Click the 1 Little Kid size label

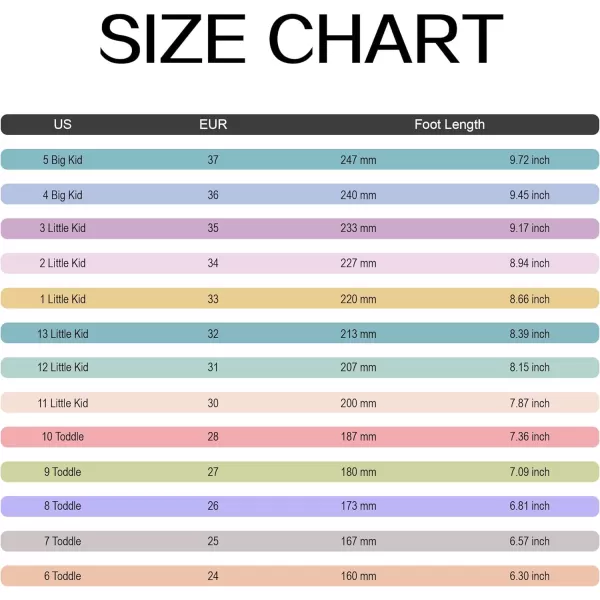[63, 299]
